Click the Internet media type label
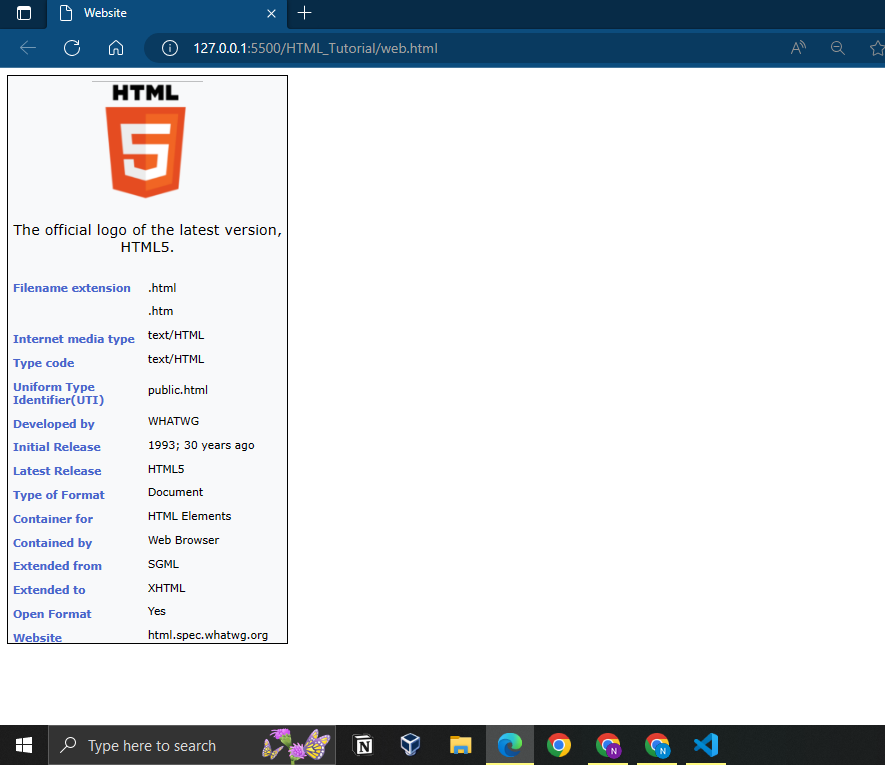The height and width of the screenshot is (765, 885). pyautogui.click(x=74, y=339)
